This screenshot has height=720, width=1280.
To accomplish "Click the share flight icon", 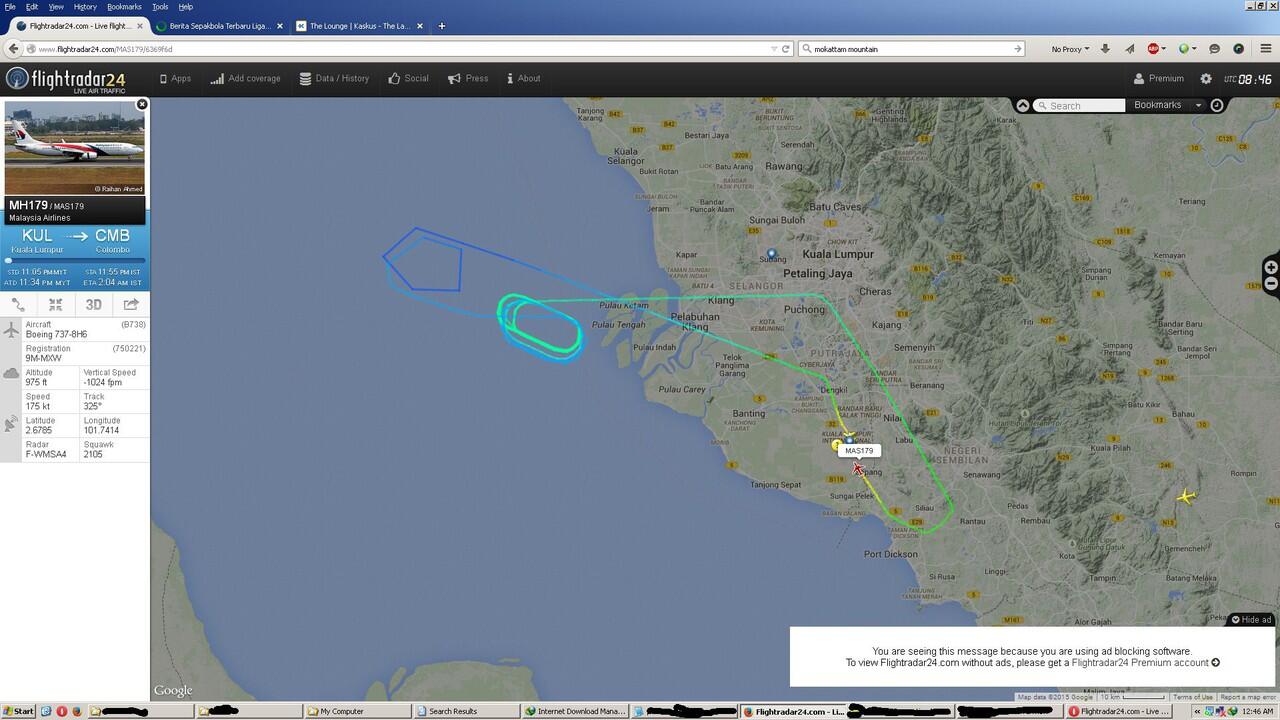I will tap(131, 305).
